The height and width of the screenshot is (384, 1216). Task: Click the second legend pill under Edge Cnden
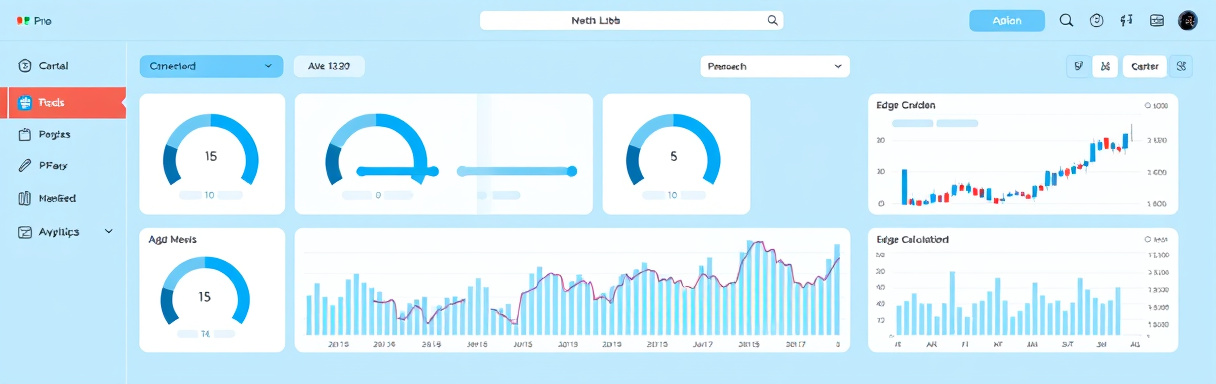point(957,123)
